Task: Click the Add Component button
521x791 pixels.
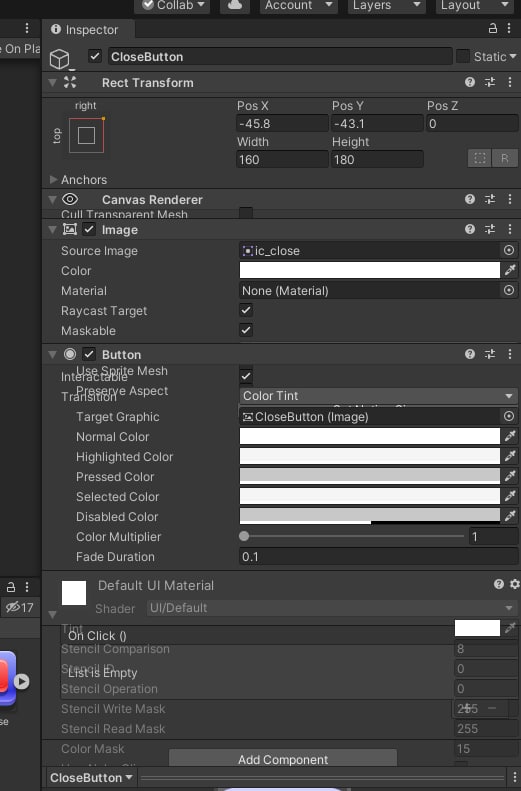Action: [283, 759]
